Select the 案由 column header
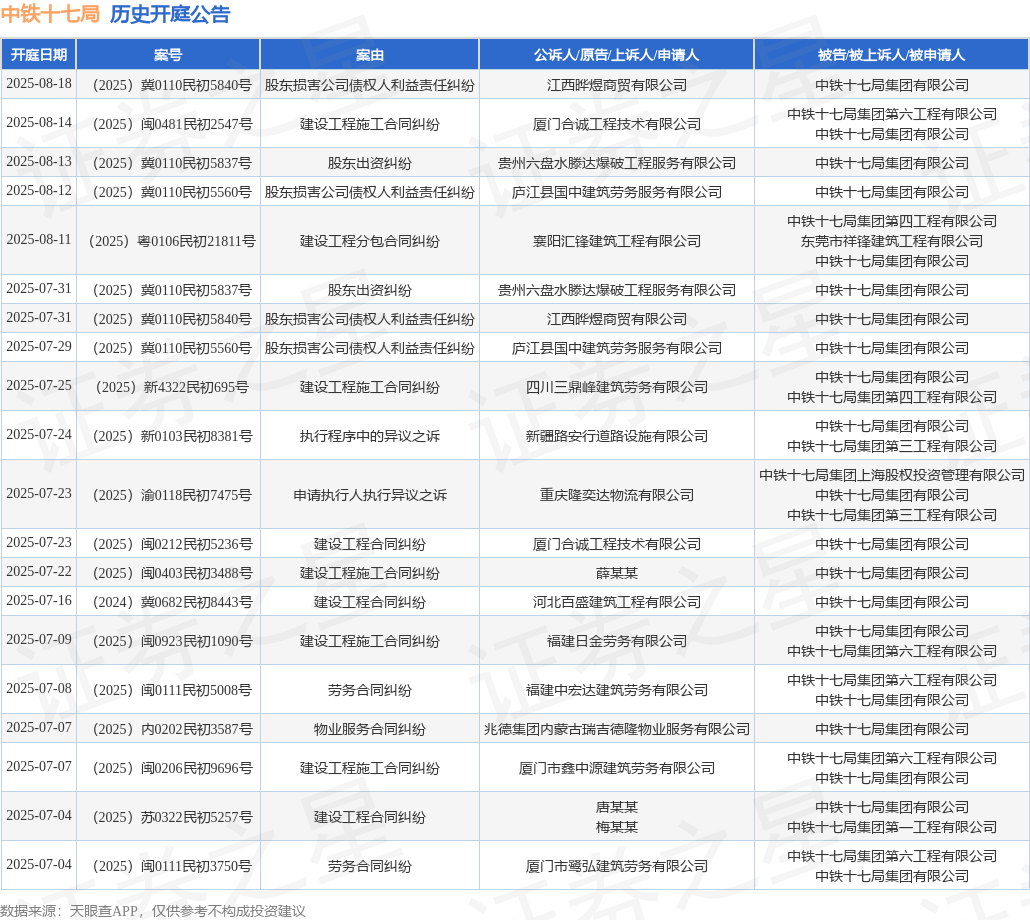Image resolution: width=1030 pixels, height=920 pixels. point(370,55)
